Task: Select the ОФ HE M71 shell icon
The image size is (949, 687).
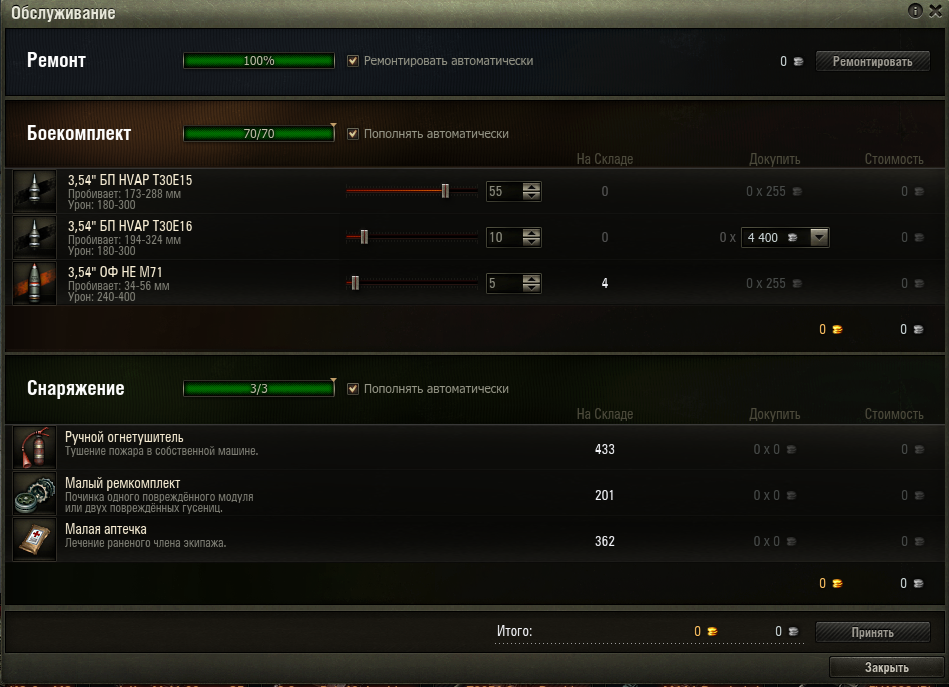Action: (x=34, y=283)
